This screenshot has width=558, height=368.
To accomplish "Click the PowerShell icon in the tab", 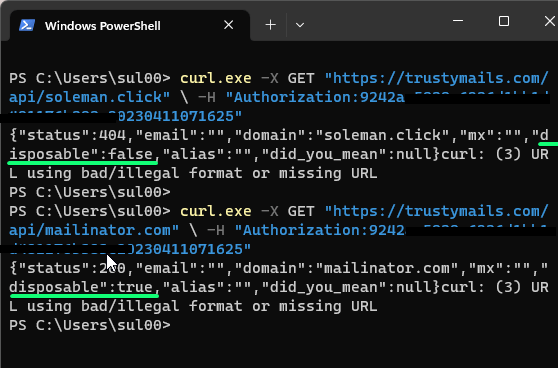I will coord(27,25).
